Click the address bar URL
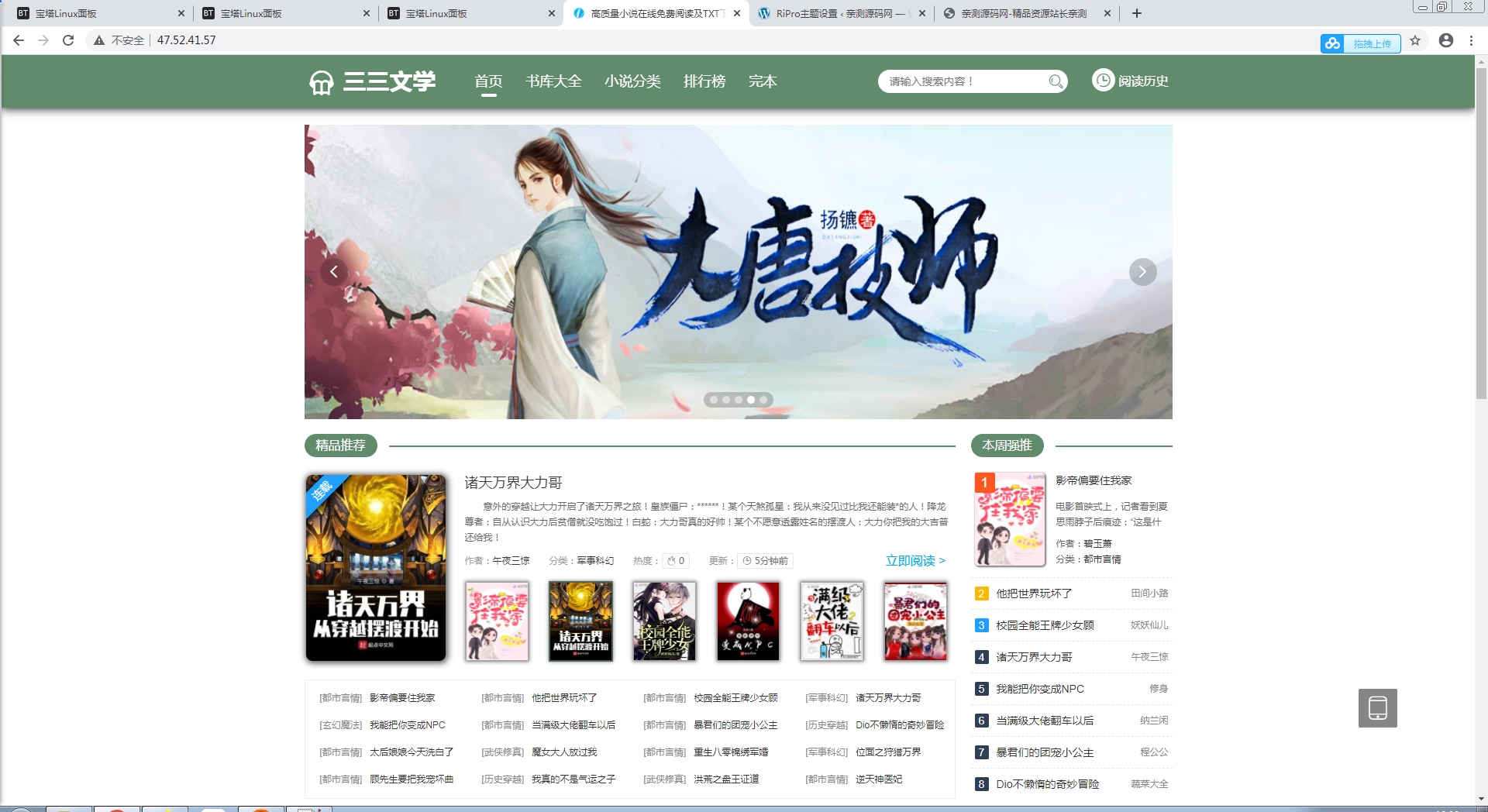 (187, 40)
